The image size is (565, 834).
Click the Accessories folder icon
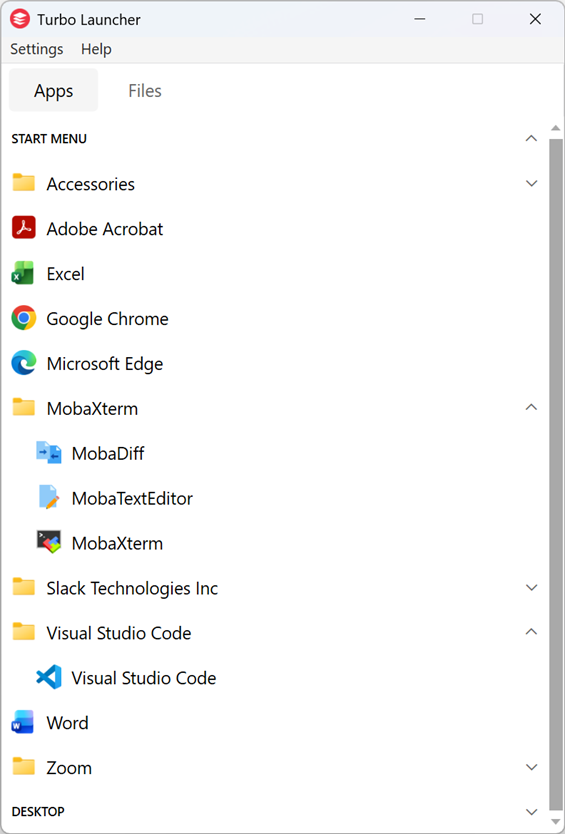[23, 182]
